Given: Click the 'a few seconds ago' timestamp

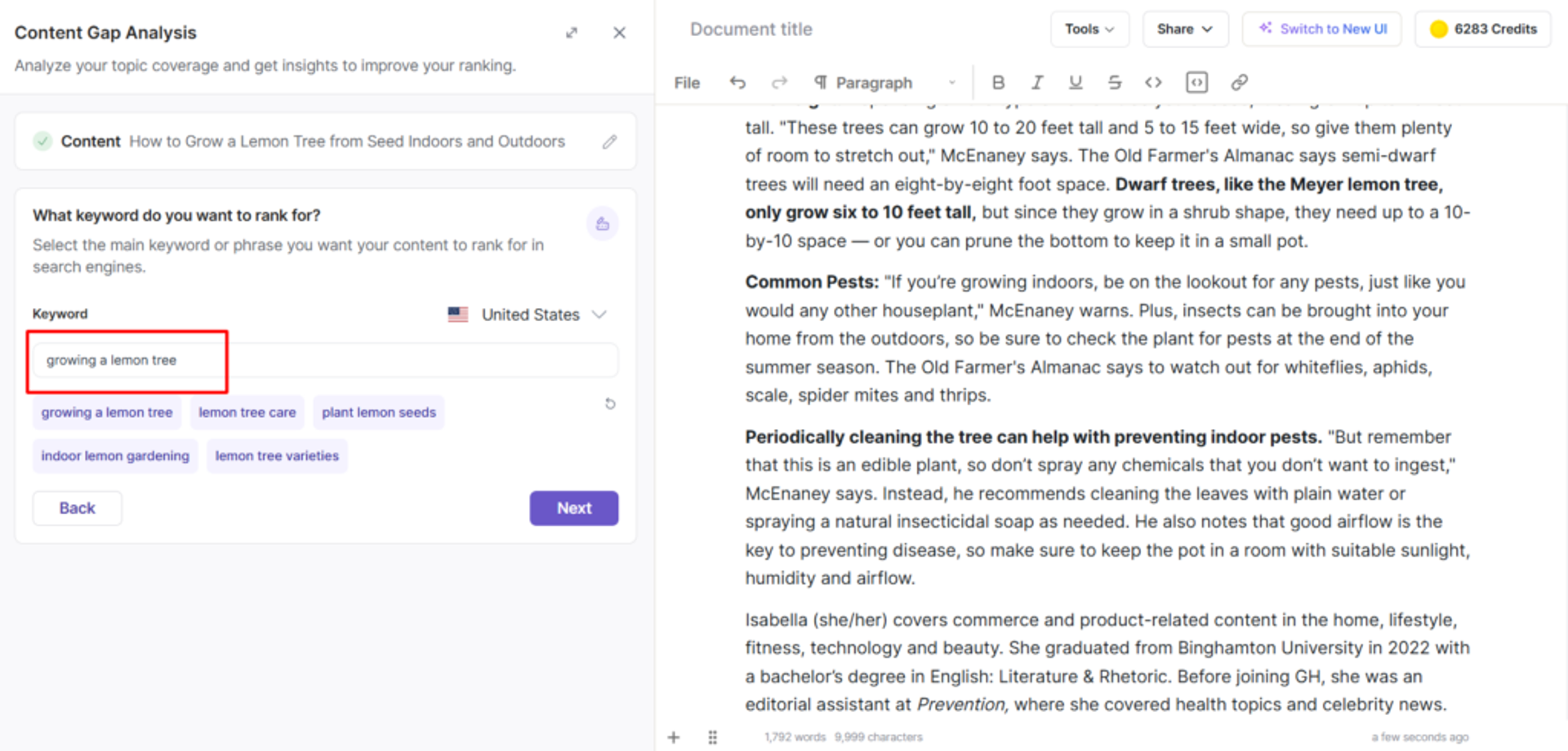Looking at the screenshot, I should click(x=1420, y=737).
